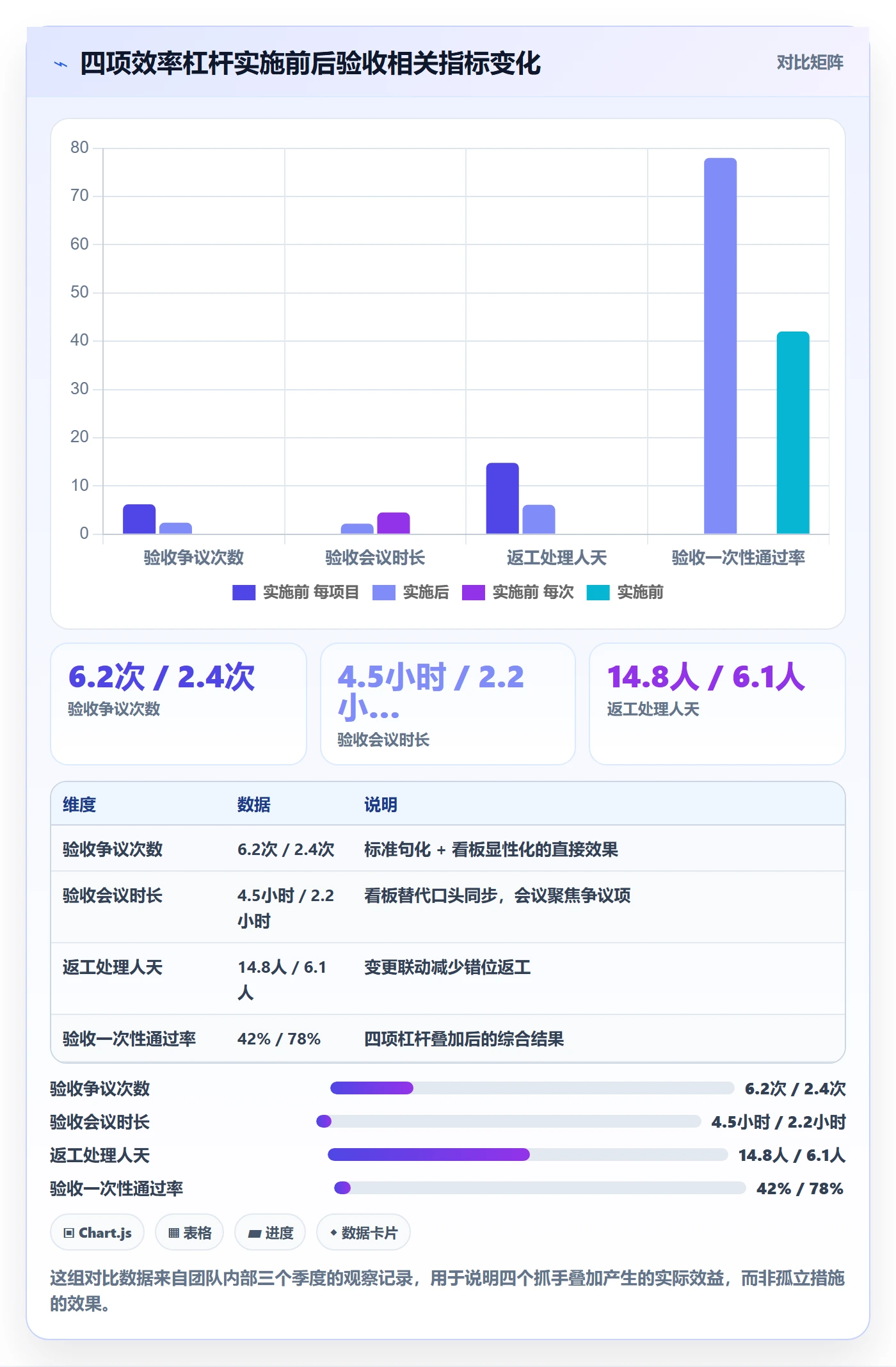896x1367 pixels.
Task: Toggle the purple 实施前 每次 legend swatch
Action: pyautogui.click(x=473, y=593)
